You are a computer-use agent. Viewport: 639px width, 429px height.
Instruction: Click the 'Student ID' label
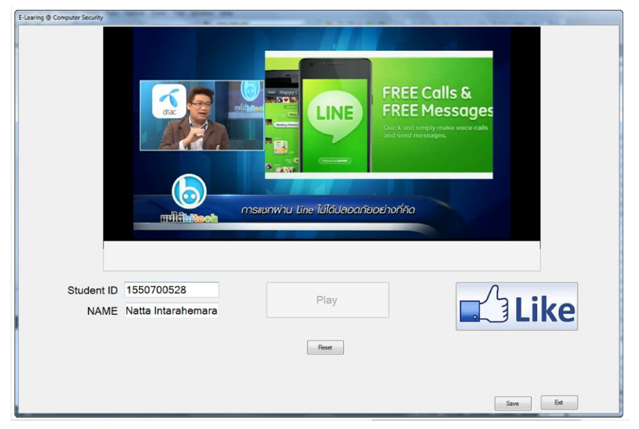92,290
